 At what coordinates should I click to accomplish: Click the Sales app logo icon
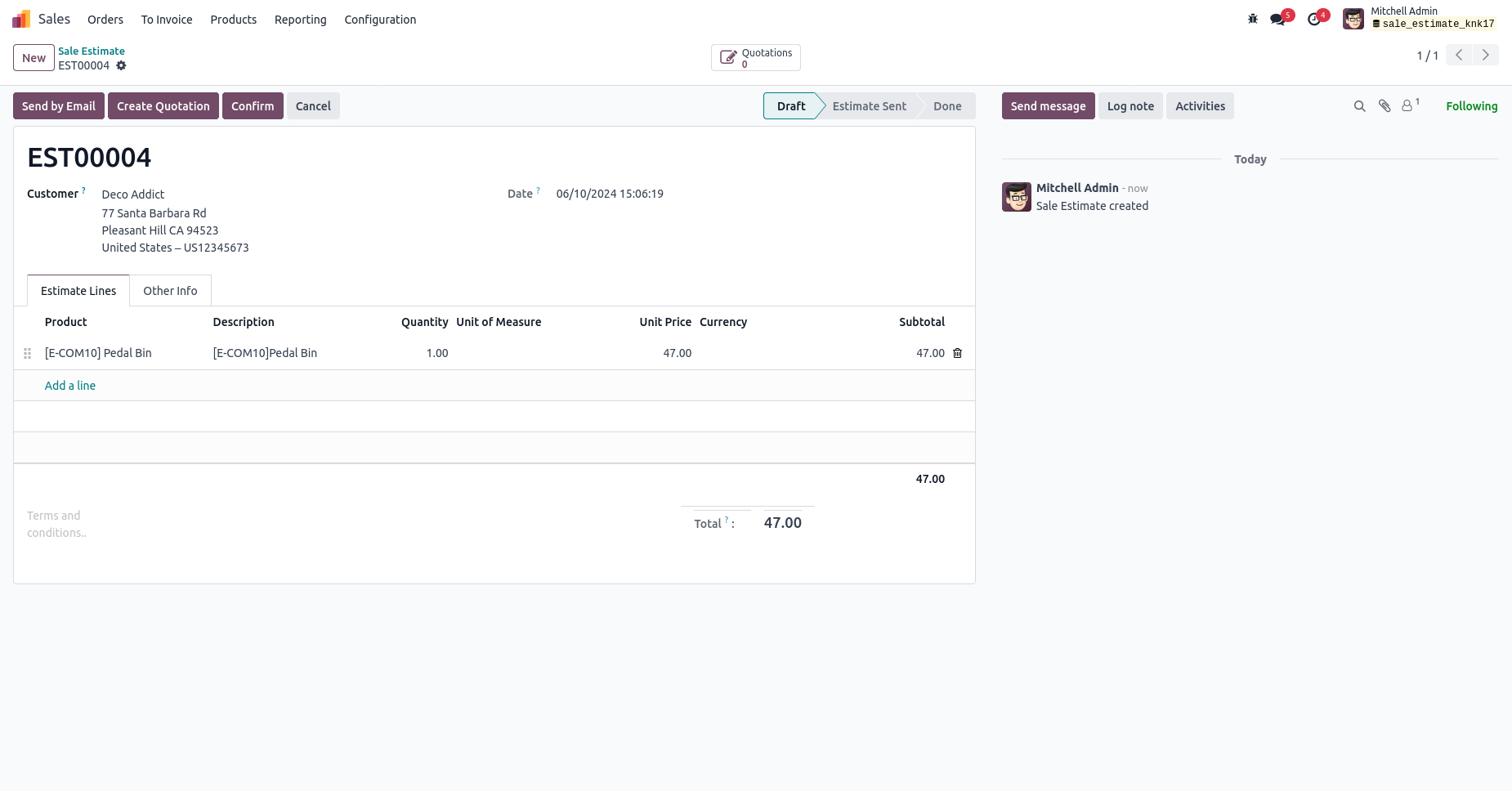(x=21, y=19)
